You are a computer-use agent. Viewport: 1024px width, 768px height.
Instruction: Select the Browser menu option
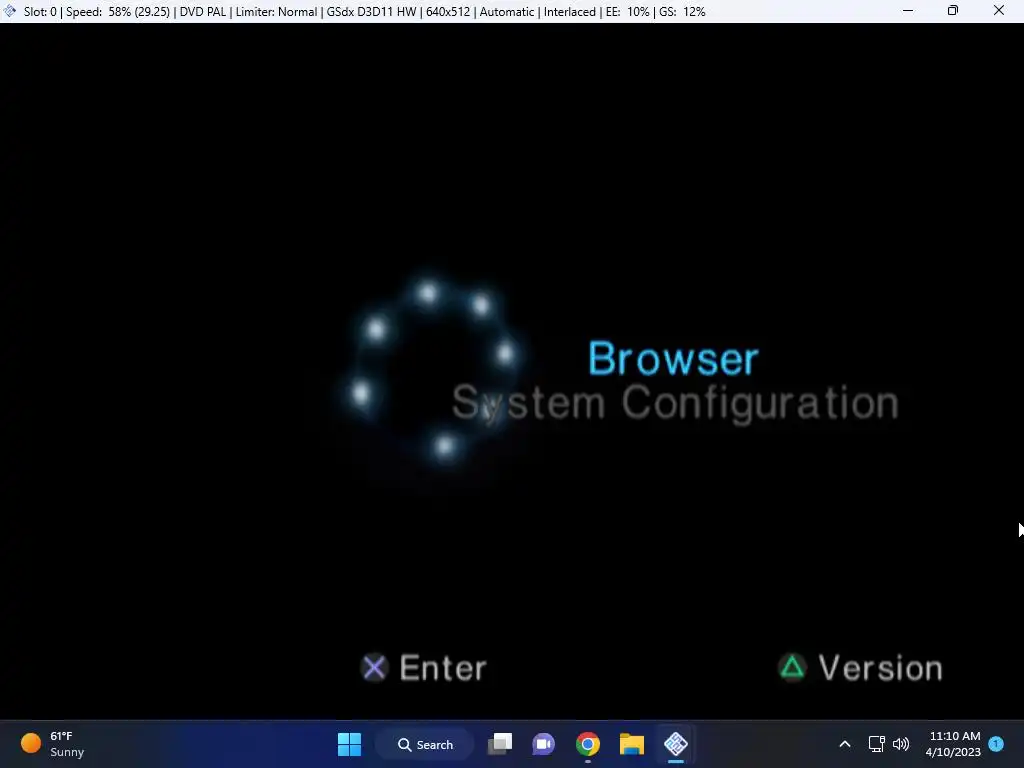[x=673, y=359]
